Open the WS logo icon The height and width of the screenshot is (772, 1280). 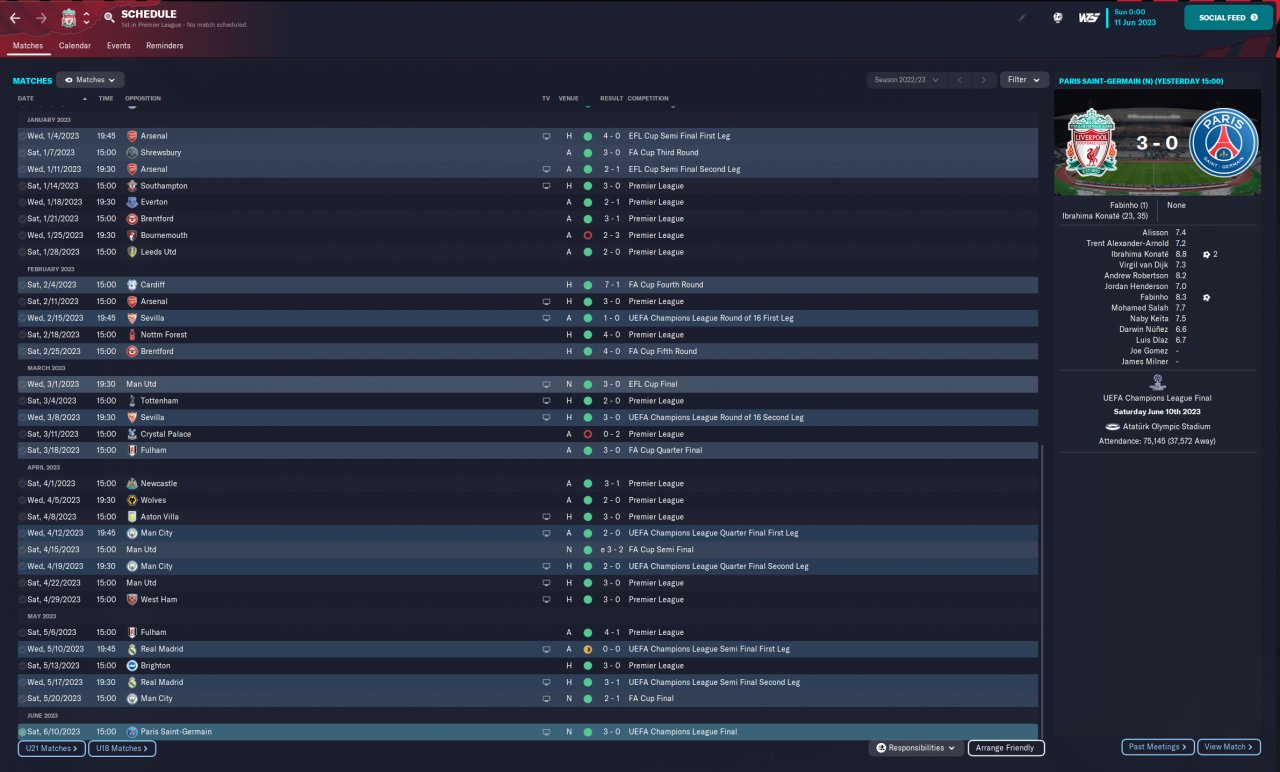[x=1089, y=17]
